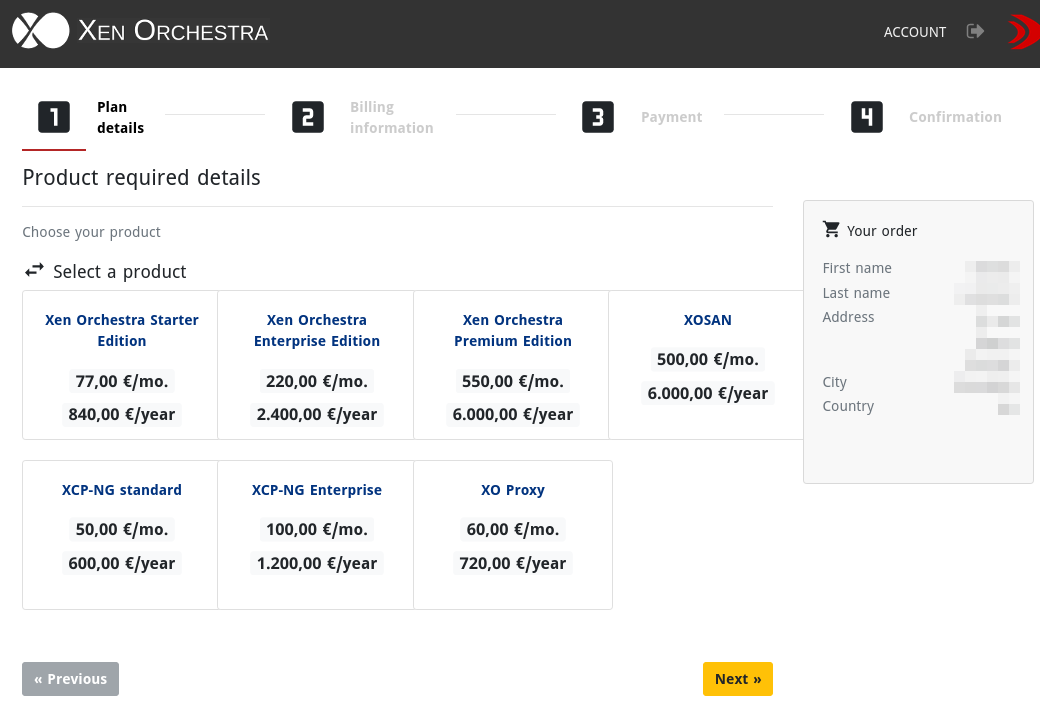Choose XO Proxy 720,00 €/year price
The height and width of the screenshot is (708, 1040).
pyautogui.click(x=513, y=563)
